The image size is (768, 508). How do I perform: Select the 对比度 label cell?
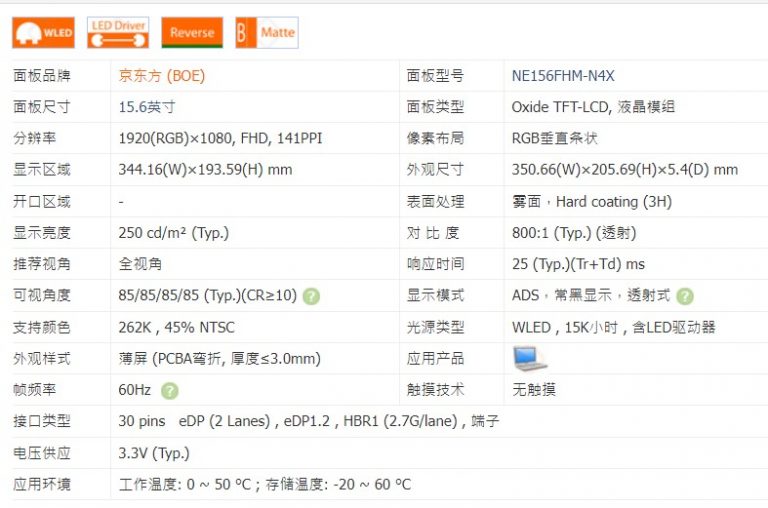(433, 233)
